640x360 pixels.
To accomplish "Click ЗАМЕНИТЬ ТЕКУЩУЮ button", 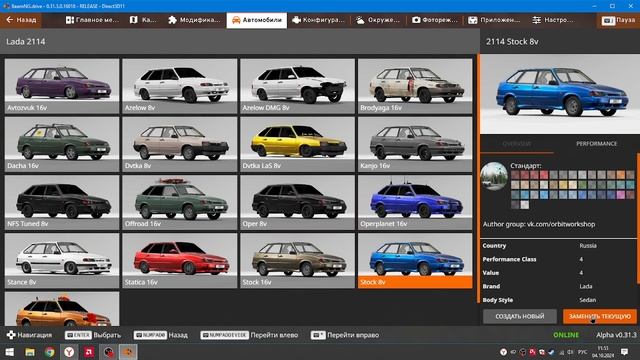I will point(600,316).
